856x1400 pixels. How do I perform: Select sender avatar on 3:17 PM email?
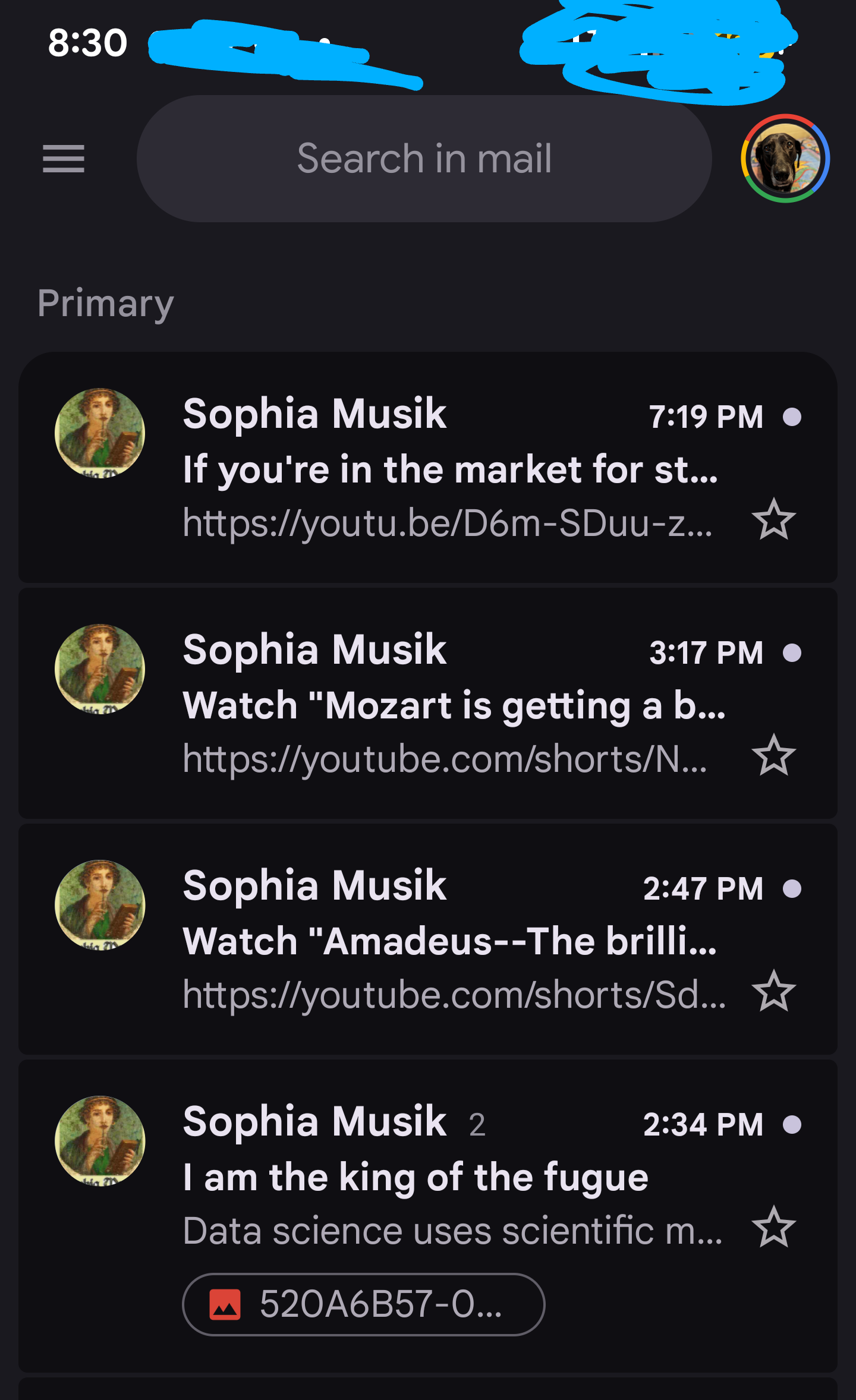coord(100,669)
